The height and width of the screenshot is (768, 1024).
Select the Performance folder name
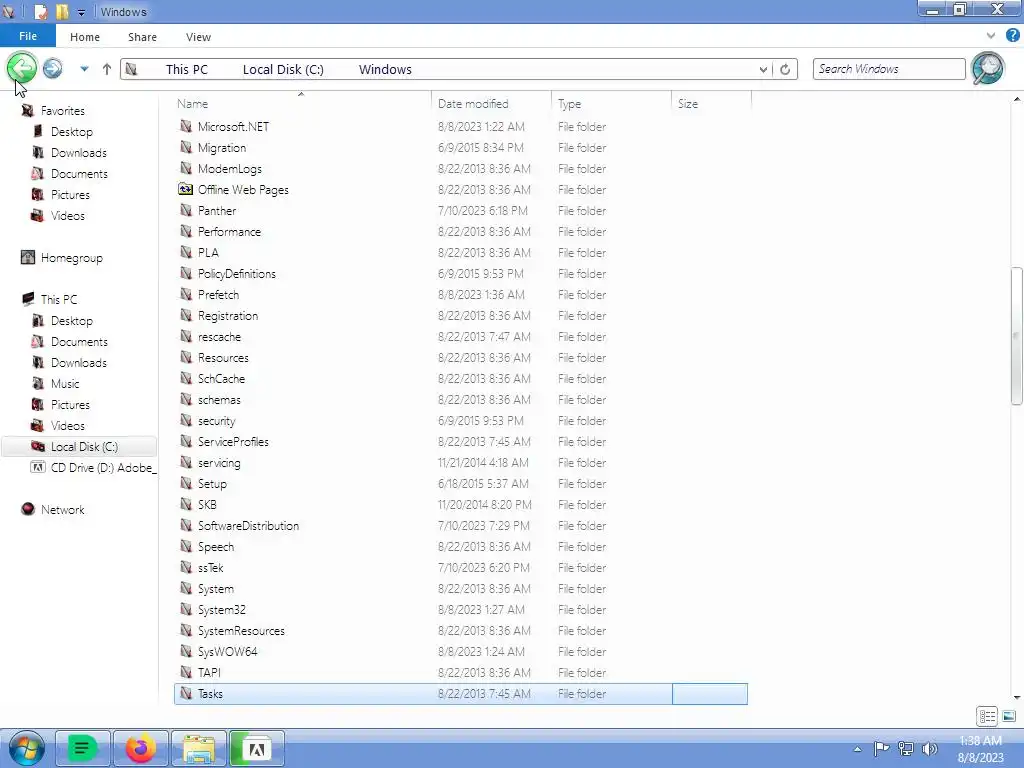pyautogui.click(x=229, y=232)
